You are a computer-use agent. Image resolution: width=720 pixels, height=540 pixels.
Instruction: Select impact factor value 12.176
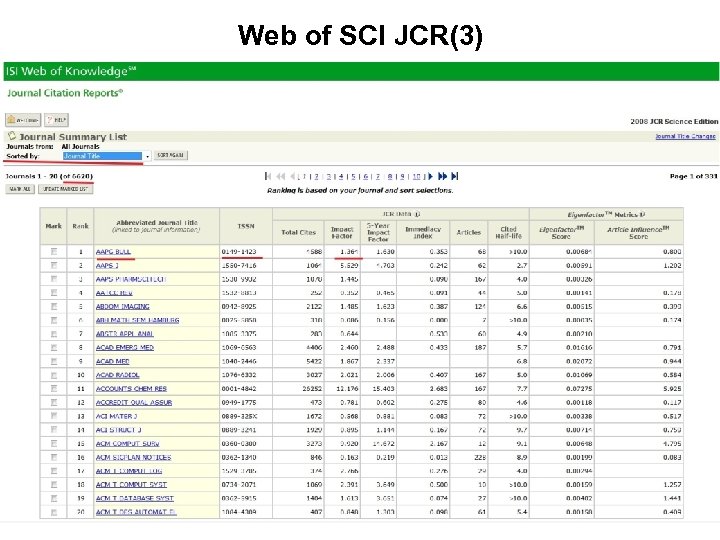pyautogui.click(x=348, y=388)
